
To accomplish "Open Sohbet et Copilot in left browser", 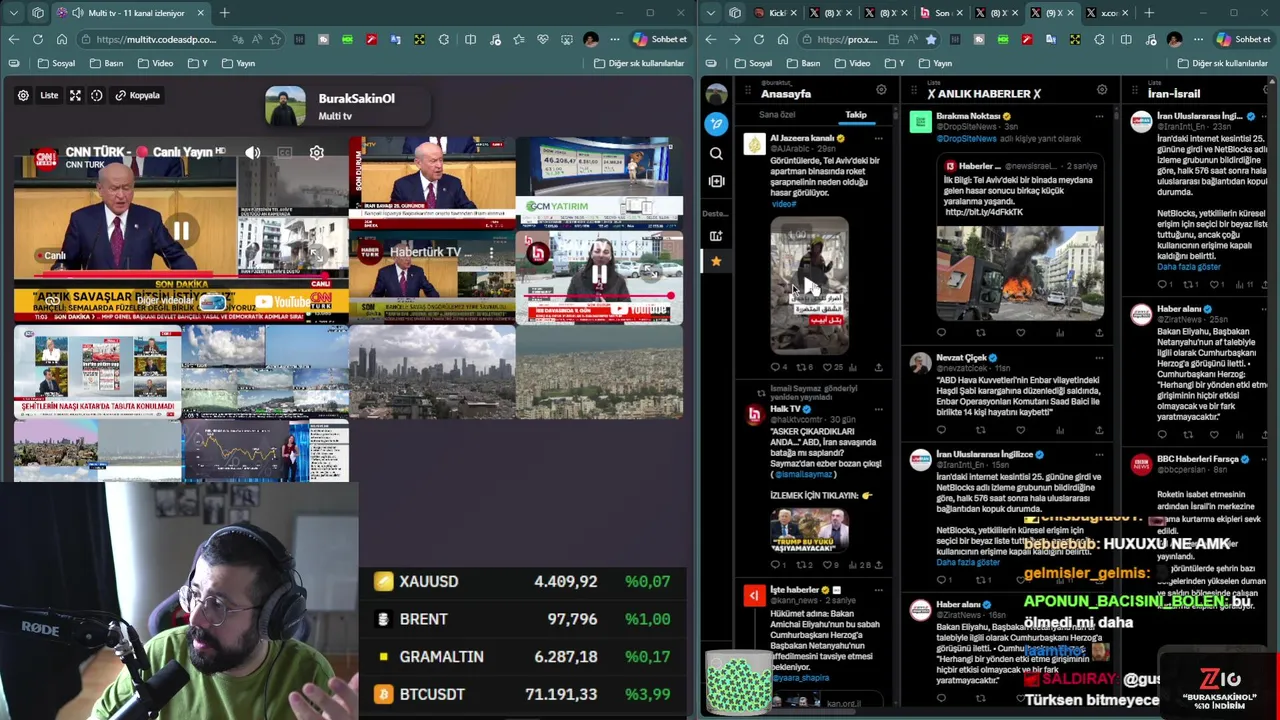I will coord(660,39).
